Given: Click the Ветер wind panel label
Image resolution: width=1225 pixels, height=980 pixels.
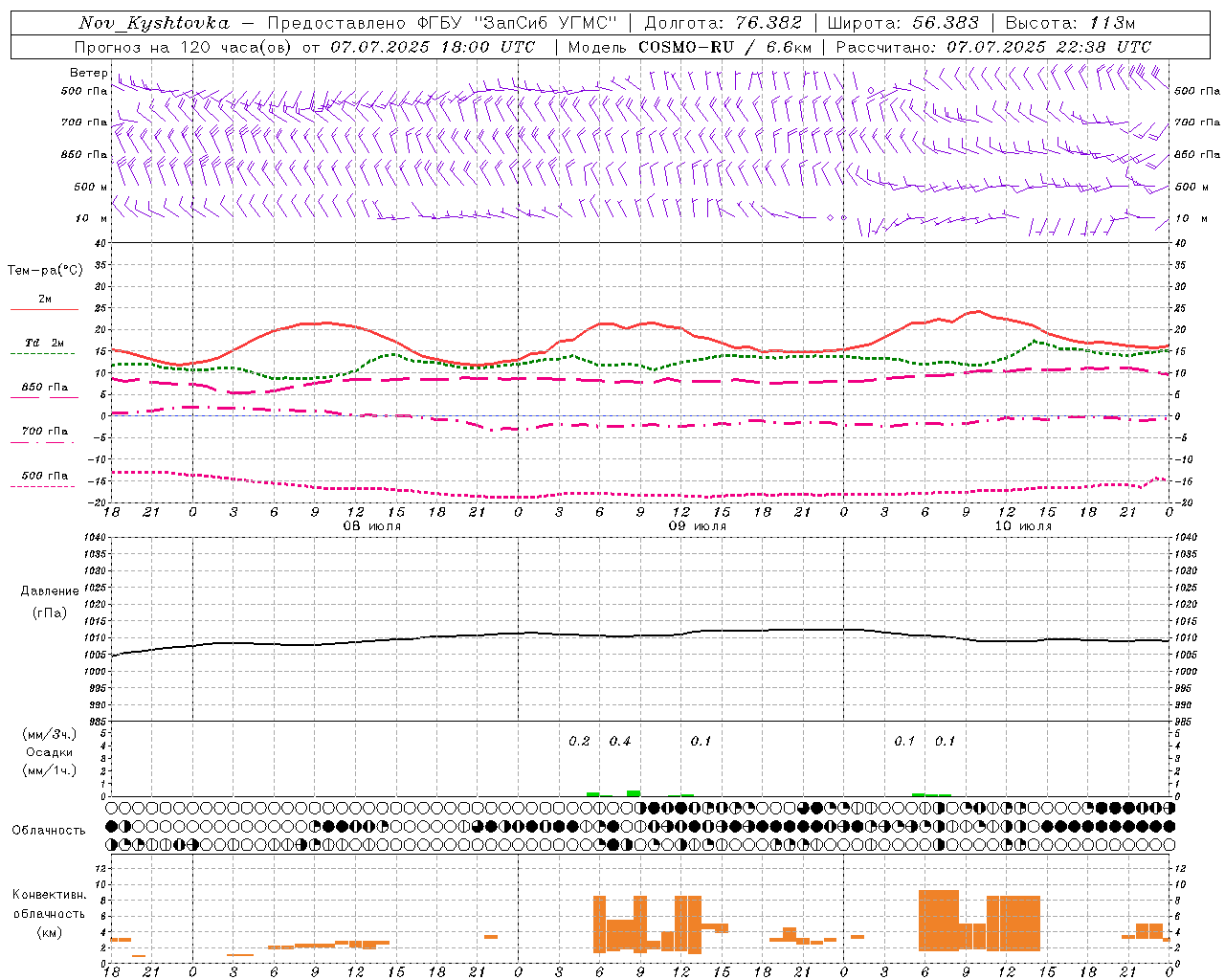Looking at the screenshot, I should coord(89,73).
